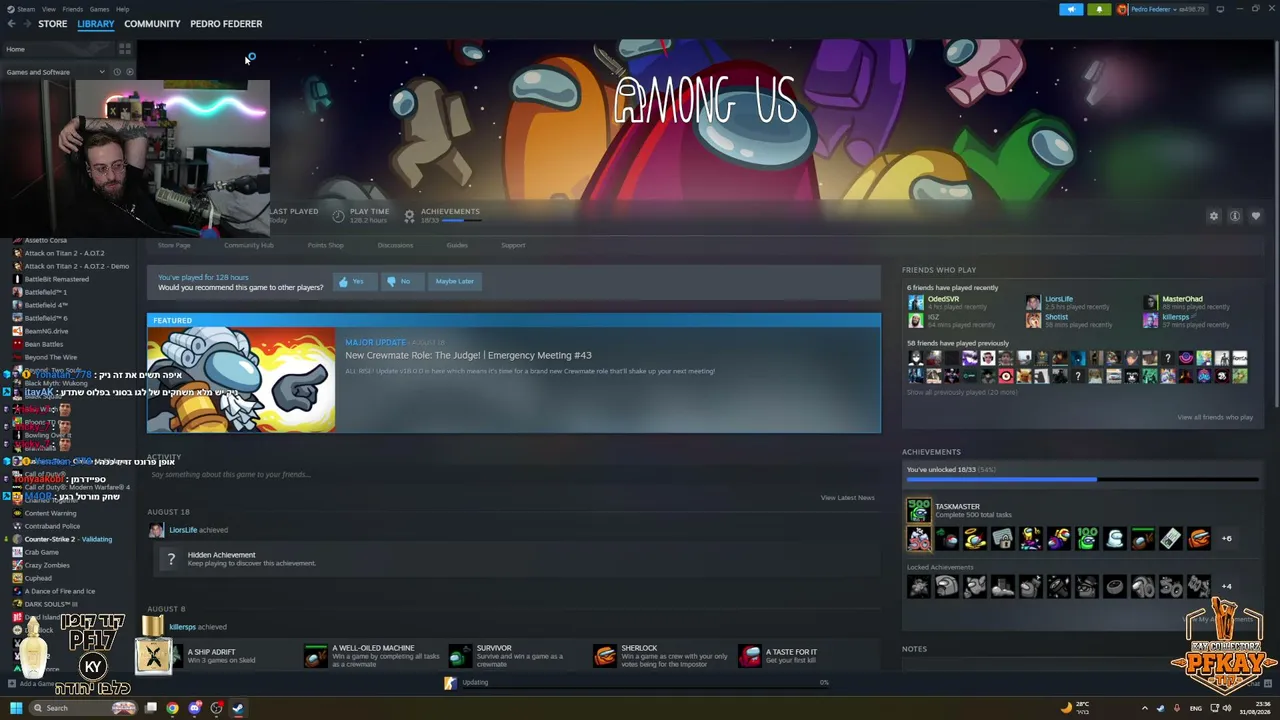Open the Taskmaster achievement icon
This screenshot has width=1280, height=720.
coord(918,510)
